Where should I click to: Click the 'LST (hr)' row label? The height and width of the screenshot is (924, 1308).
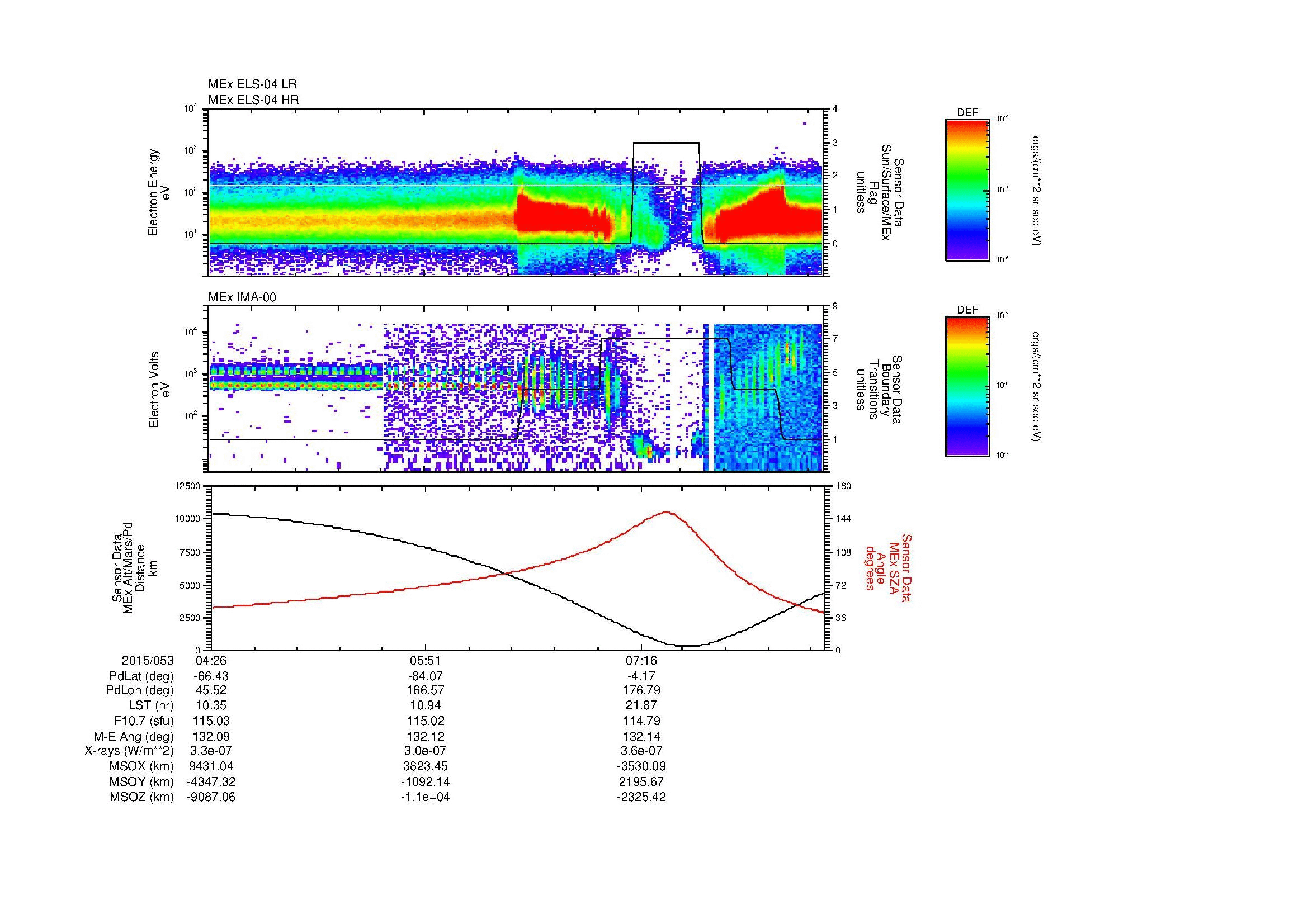point(151,705)
